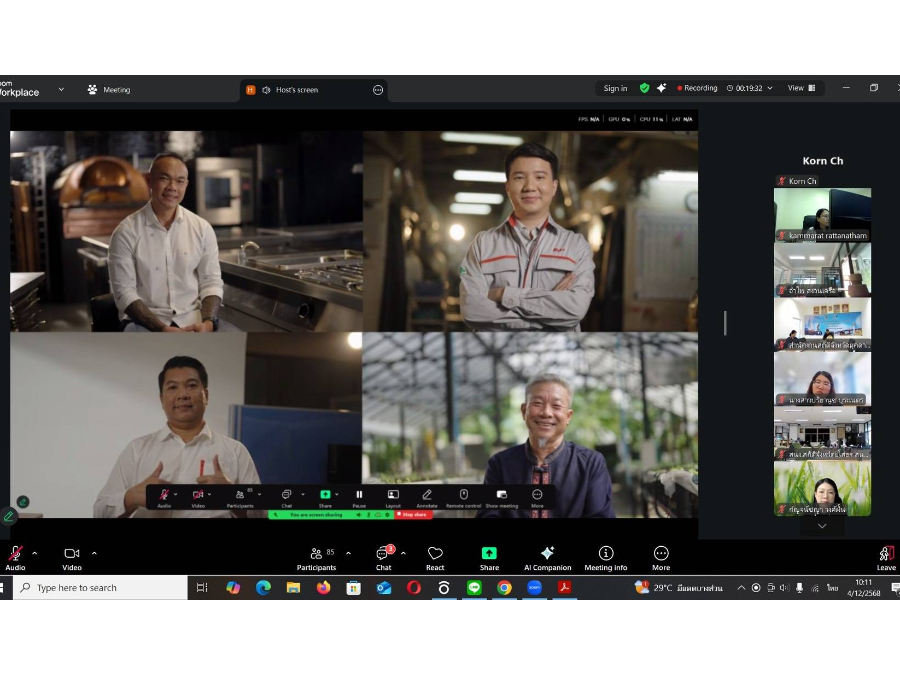Click the green Share button
The height and width of the screenshot is (675, 900).
(489, 556)
